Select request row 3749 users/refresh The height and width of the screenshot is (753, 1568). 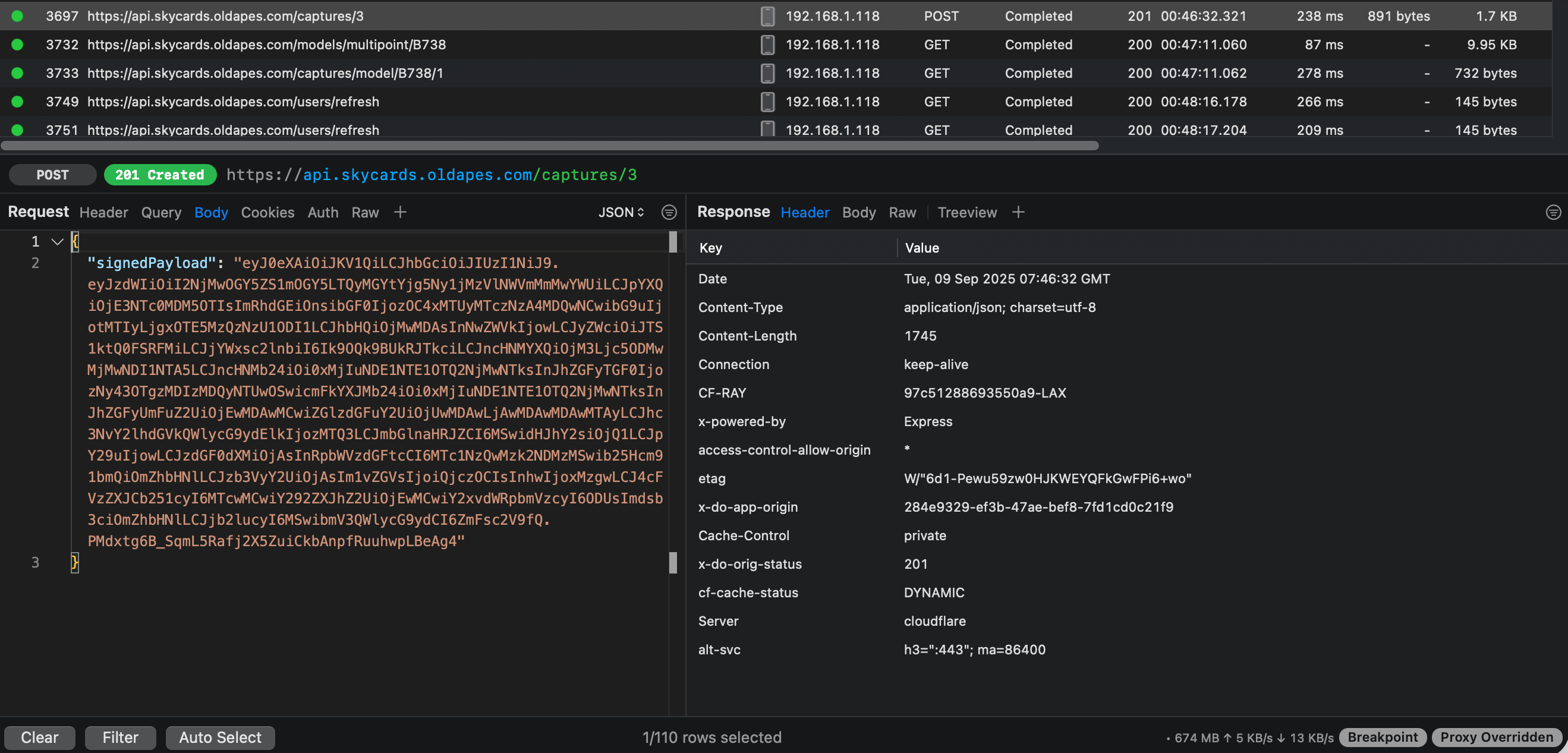776,102
